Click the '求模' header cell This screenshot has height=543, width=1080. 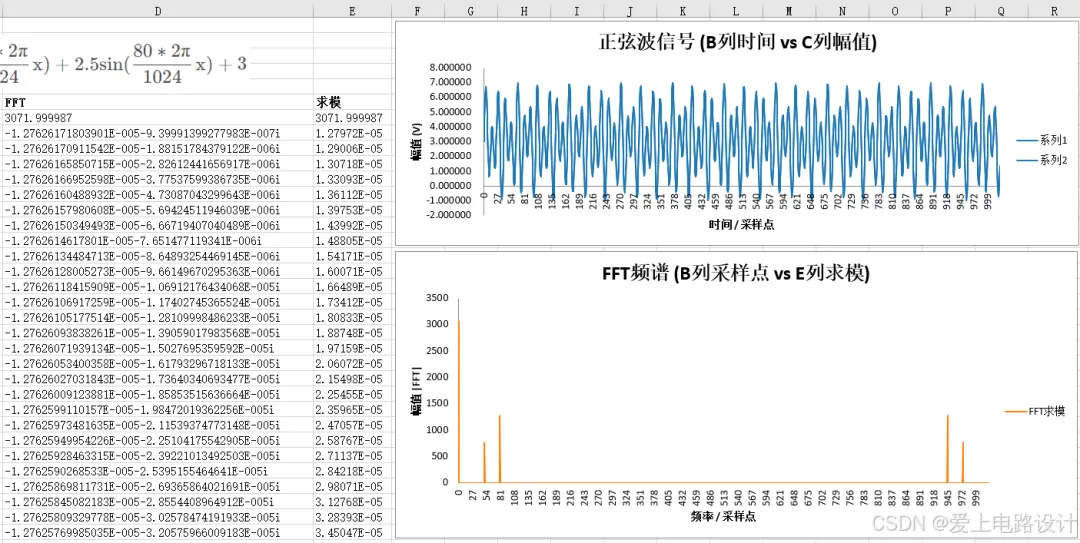point(353,102)
